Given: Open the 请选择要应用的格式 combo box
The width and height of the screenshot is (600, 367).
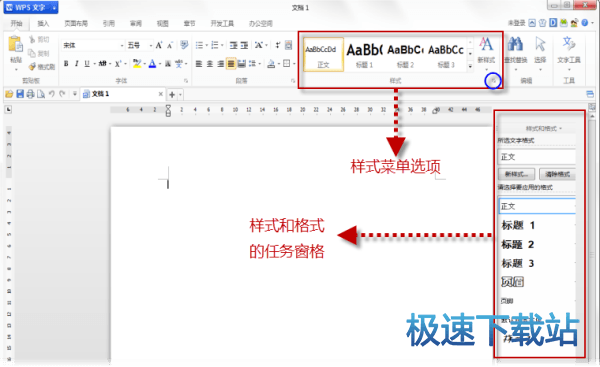Looking at the screenshot, I should point(538,206).
